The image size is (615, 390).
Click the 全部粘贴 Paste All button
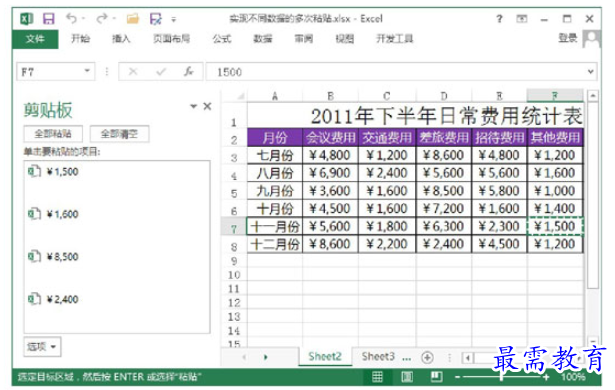(53, 134)
